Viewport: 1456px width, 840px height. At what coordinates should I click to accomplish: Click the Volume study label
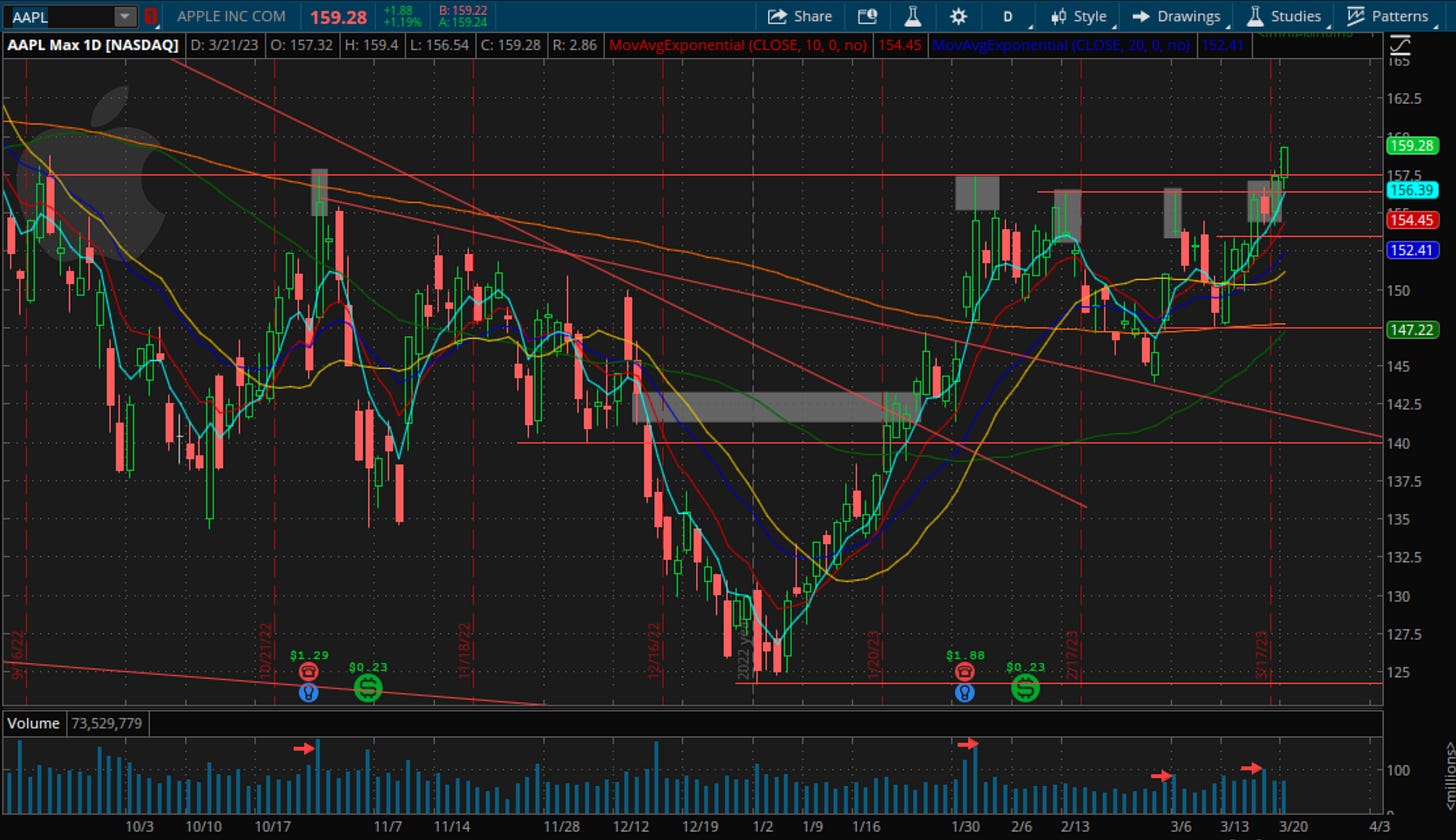click(x=36, y=723)
